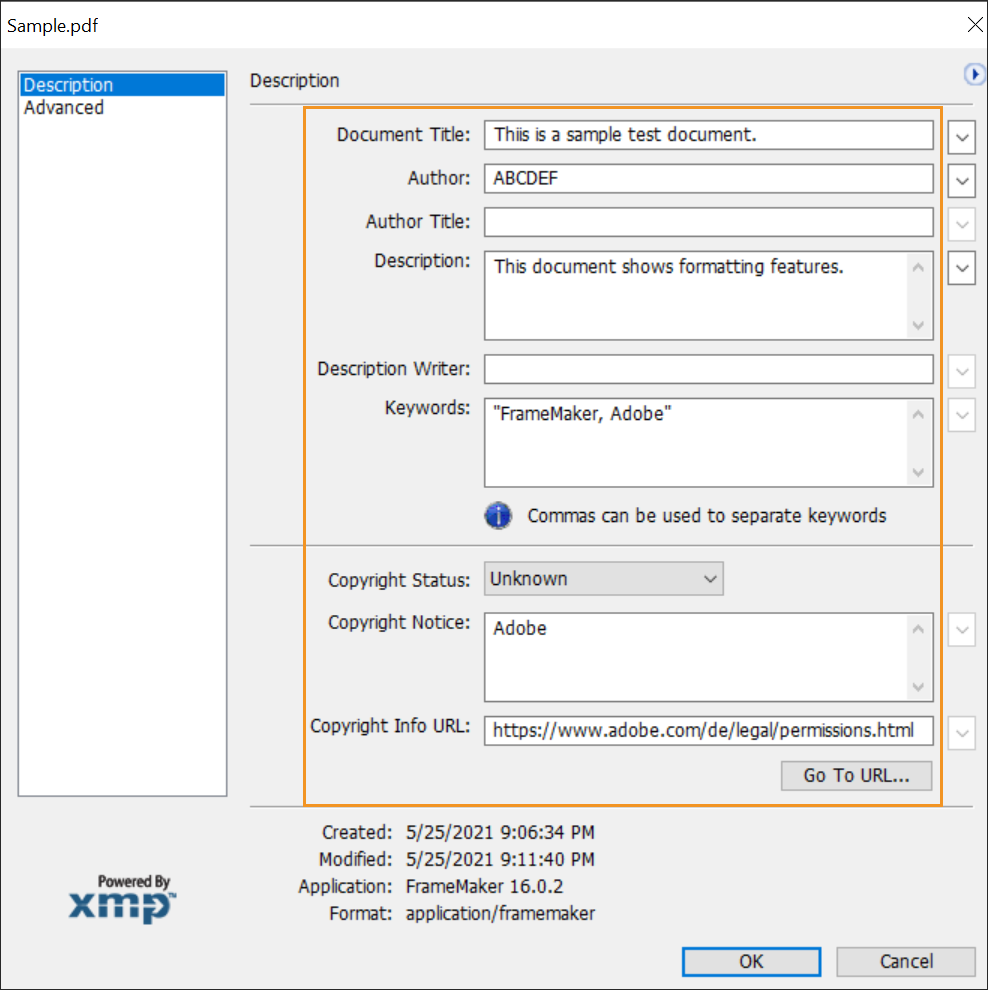Confirm changes with the OK button
Screen dimensions: 988x990
click(751, 961)
